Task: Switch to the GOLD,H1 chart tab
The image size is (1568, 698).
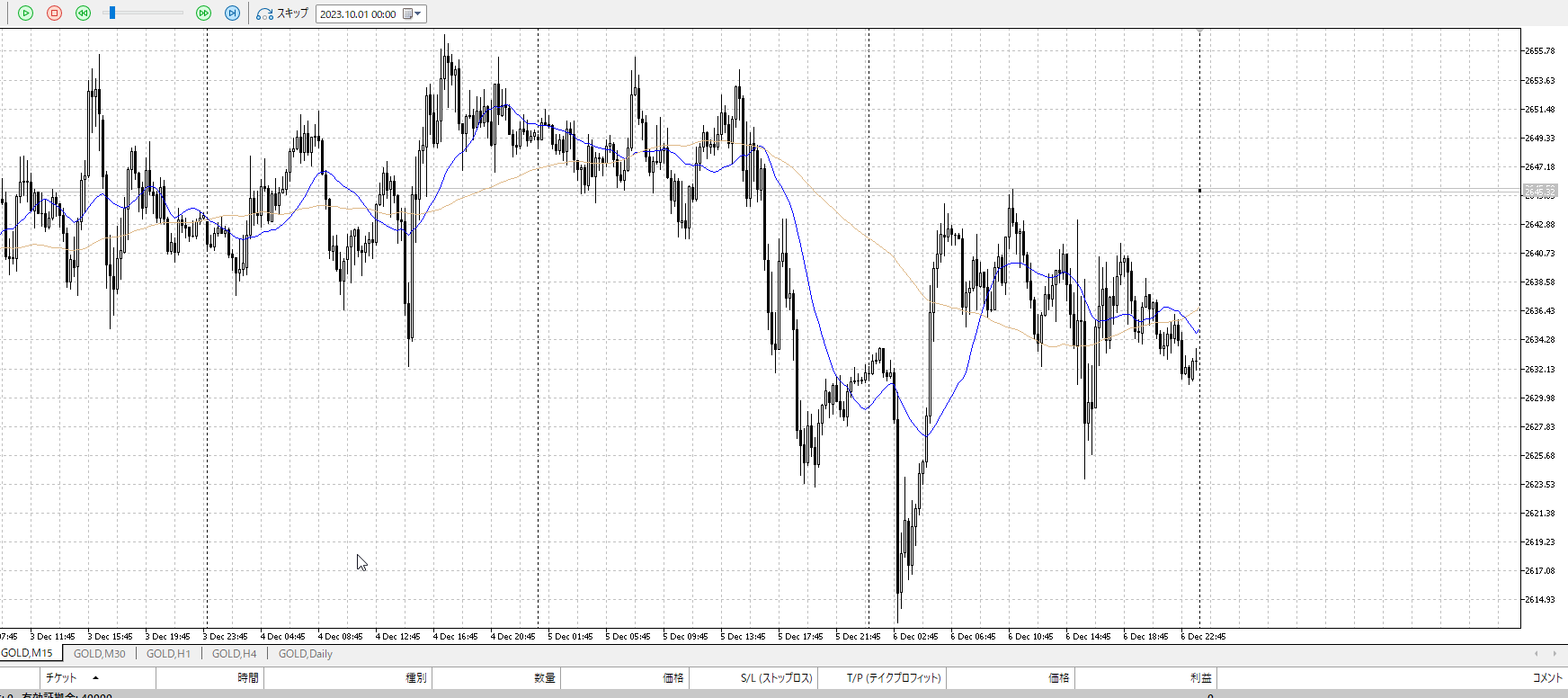Action: (x=168, y=654)
